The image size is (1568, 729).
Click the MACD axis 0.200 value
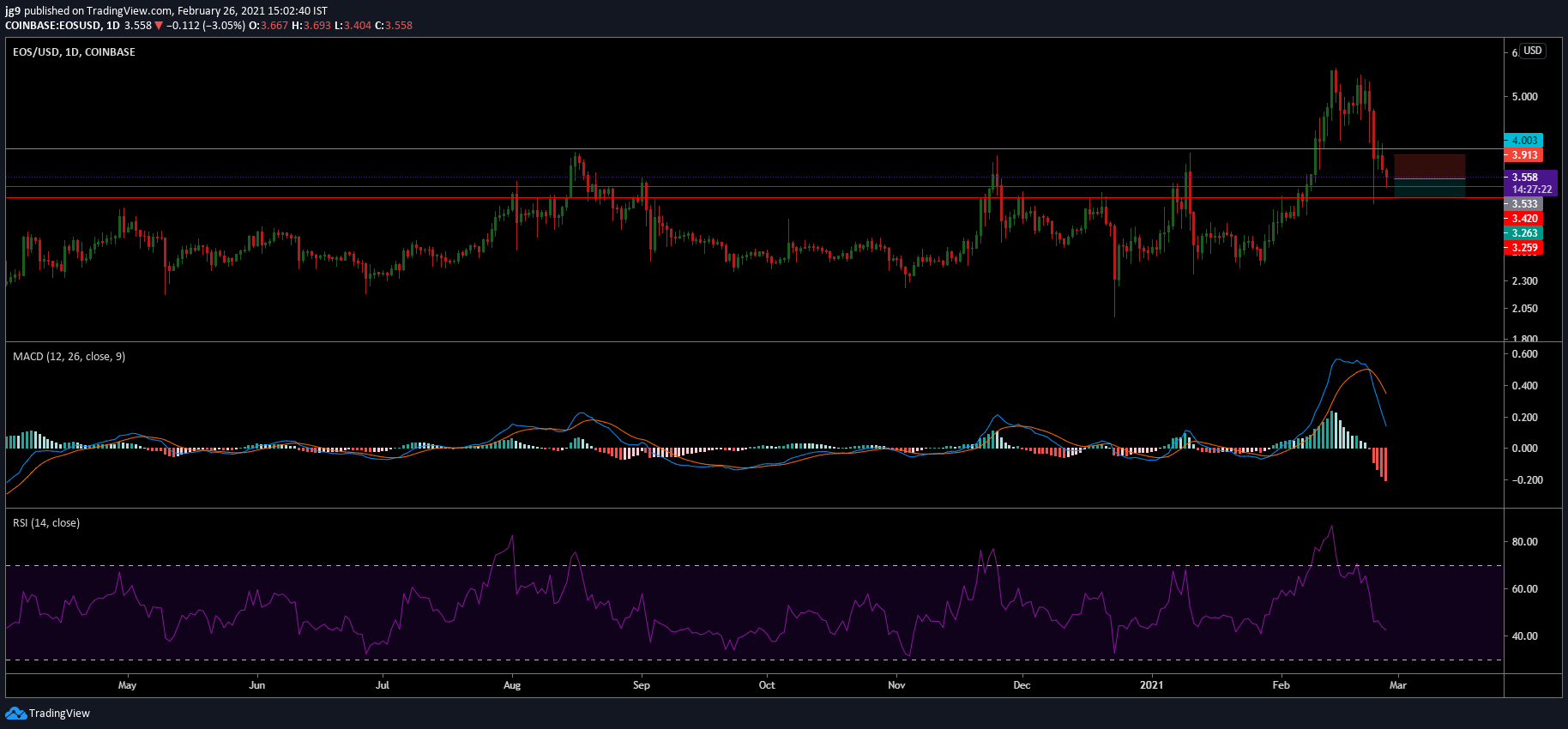point(1524,417)
